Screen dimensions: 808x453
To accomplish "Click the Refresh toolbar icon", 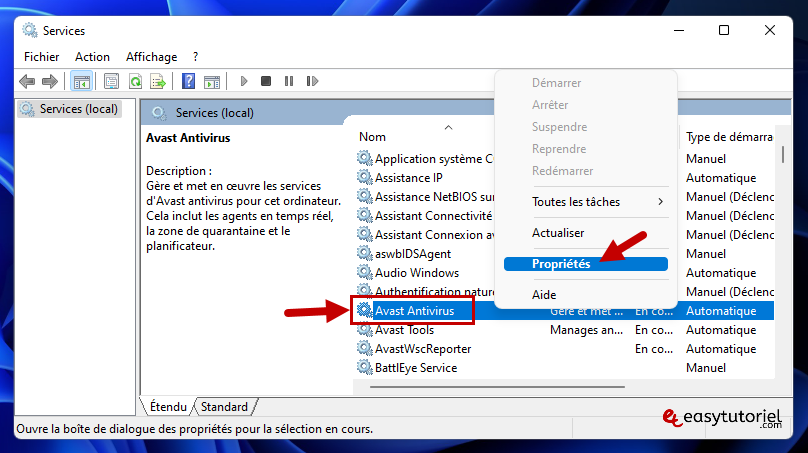I will click(136, 81).
